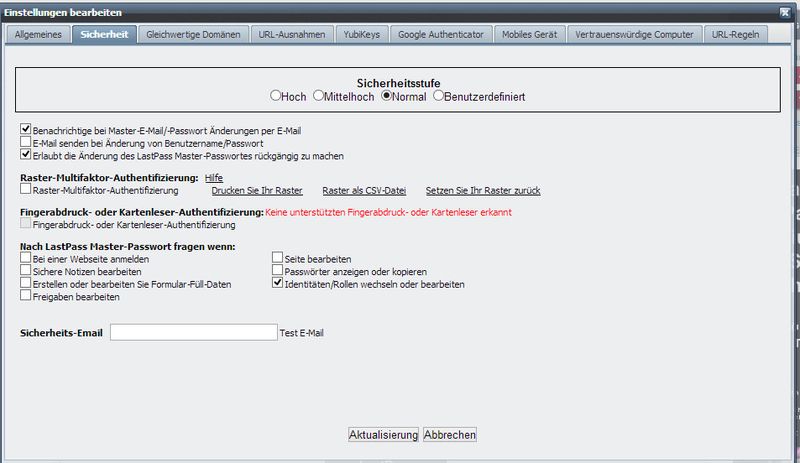Screen dimensions: 800x463
Task: Open the Hilfe link for Raster authentication
Action: click(x=214, y=178)
